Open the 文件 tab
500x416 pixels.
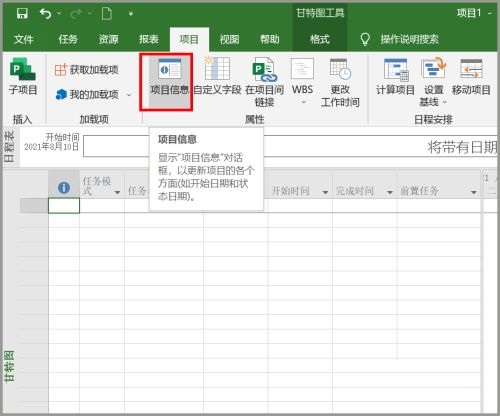pyautogui.click(x=24, y=39)
